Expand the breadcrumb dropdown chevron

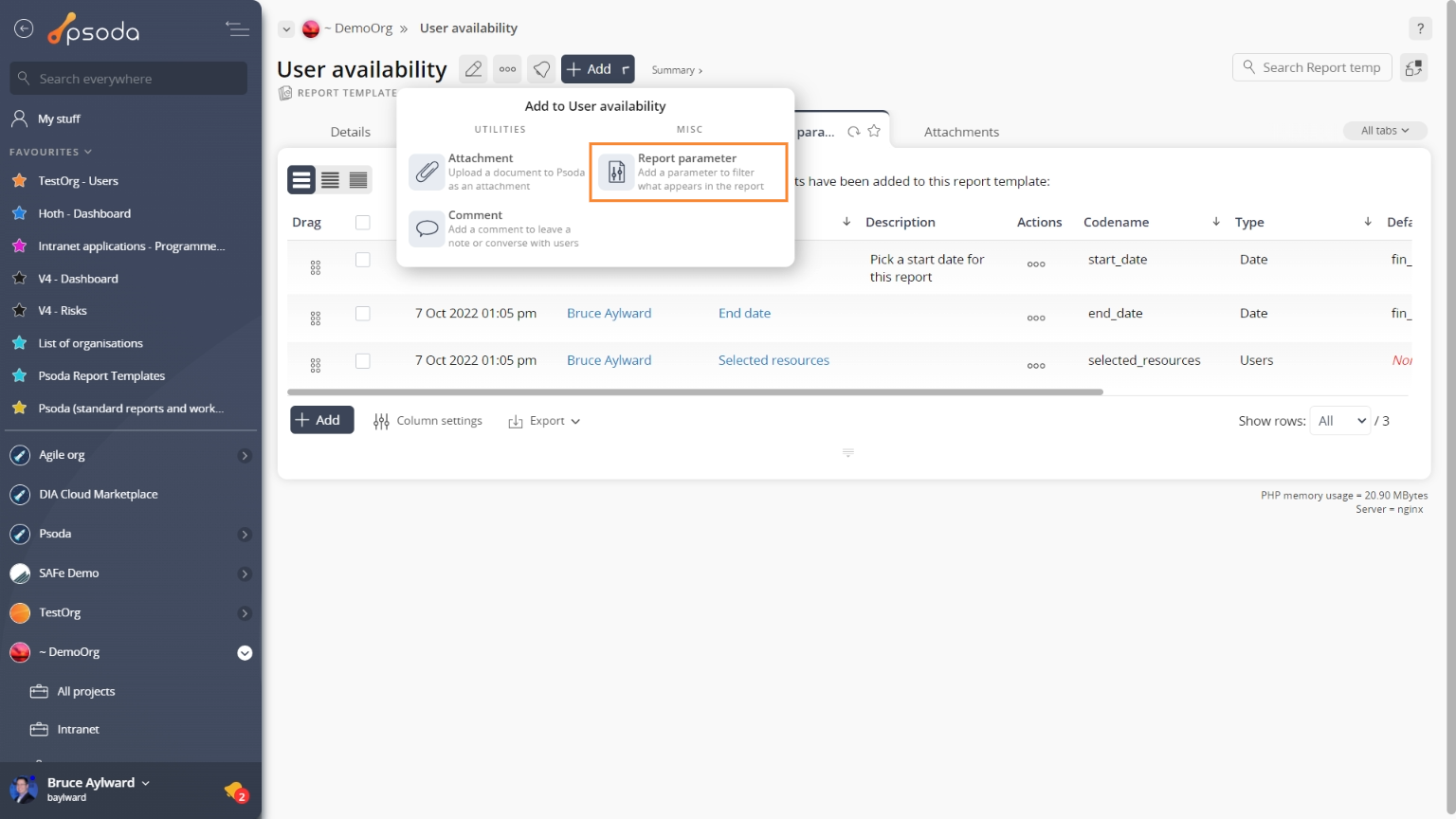point(286,29)
